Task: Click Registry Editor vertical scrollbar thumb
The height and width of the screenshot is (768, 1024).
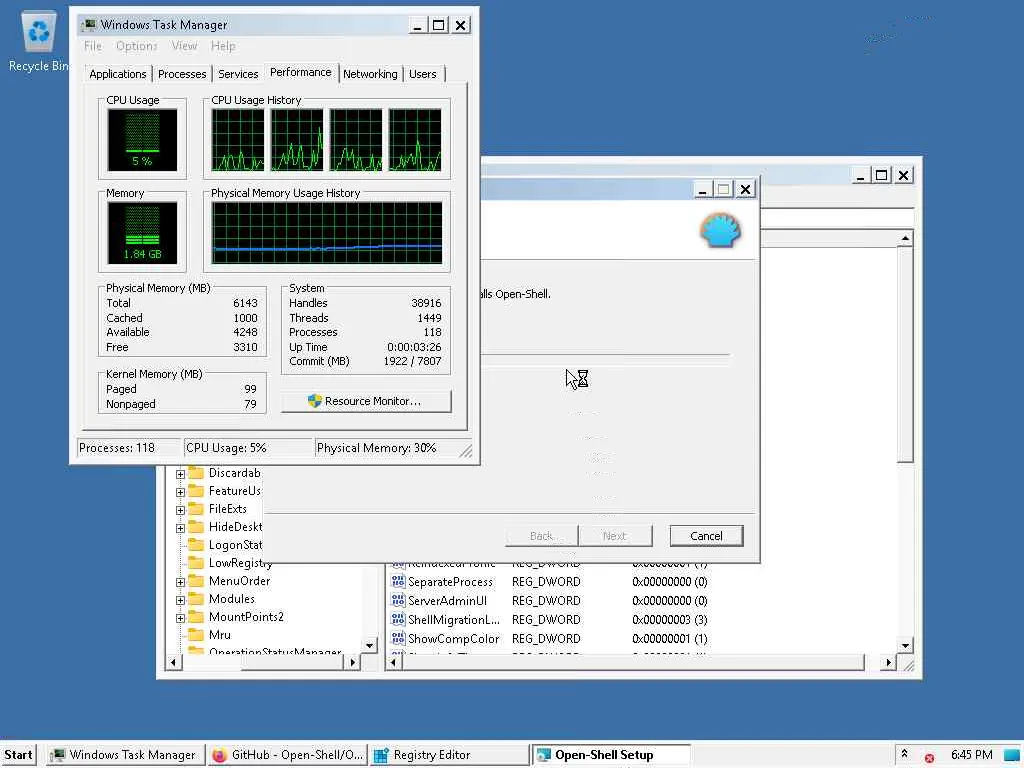Action: click(905, 355)
